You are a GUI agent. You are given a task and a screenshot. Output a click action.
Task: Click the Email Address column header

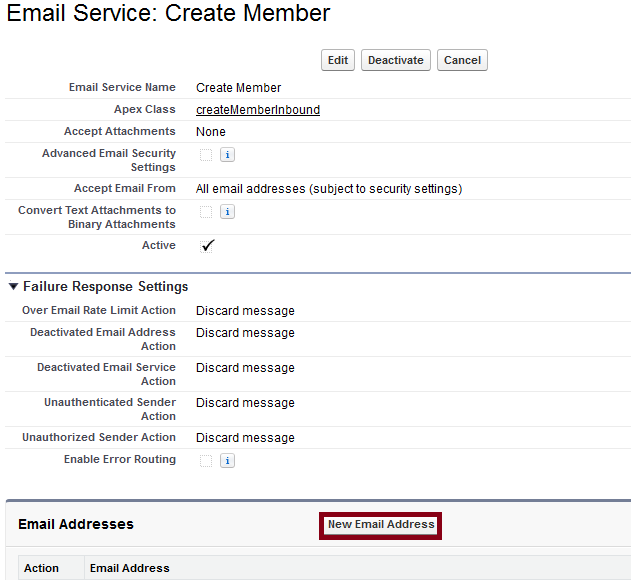(x=130, y=568)
